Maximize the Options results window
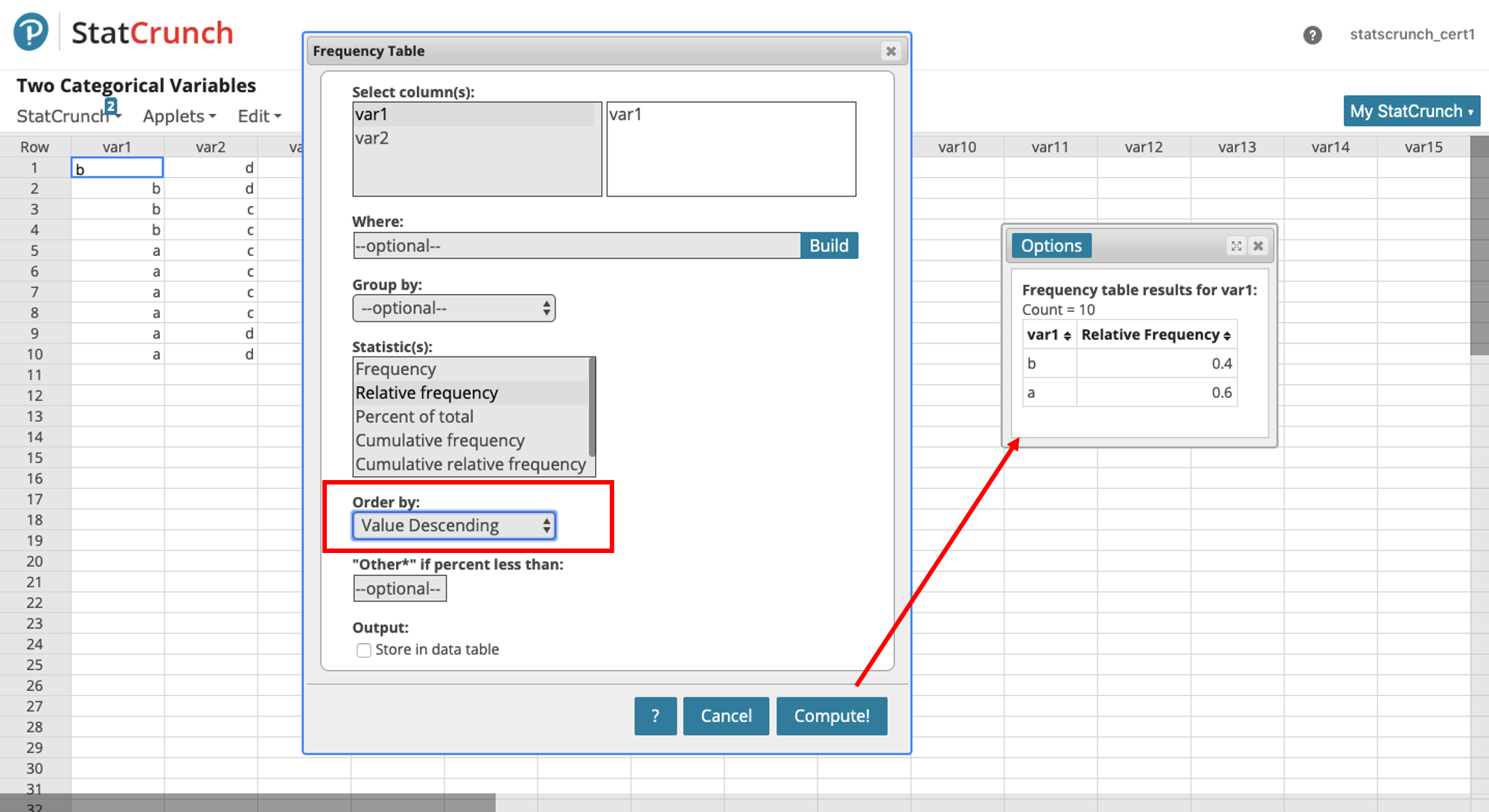This screenshot has height=812, width=1489. 1236,246
